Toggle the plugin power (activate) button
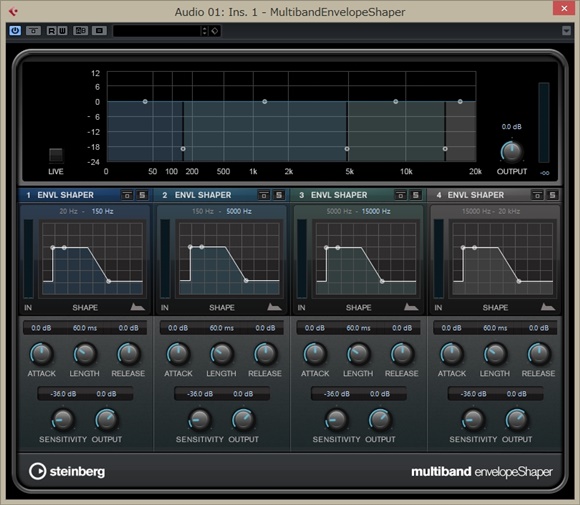This screenshot has width=580, height=505. coord(15,31)
